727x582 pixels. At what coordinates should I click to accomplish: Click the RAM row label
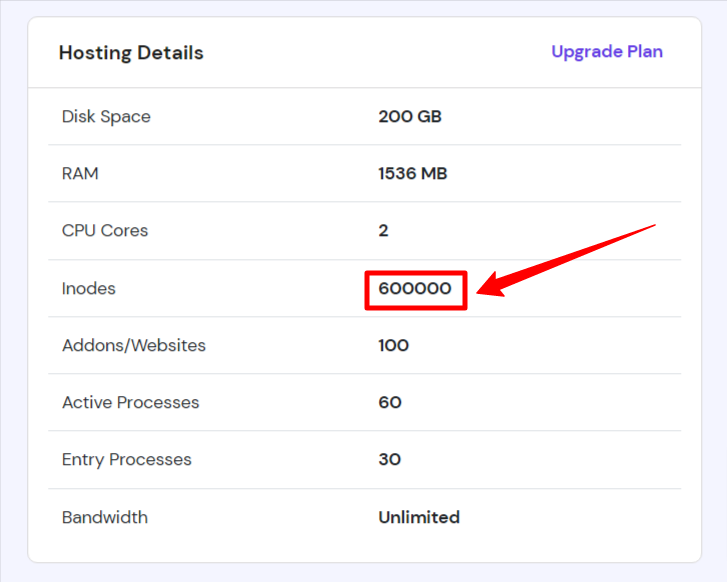80,173
